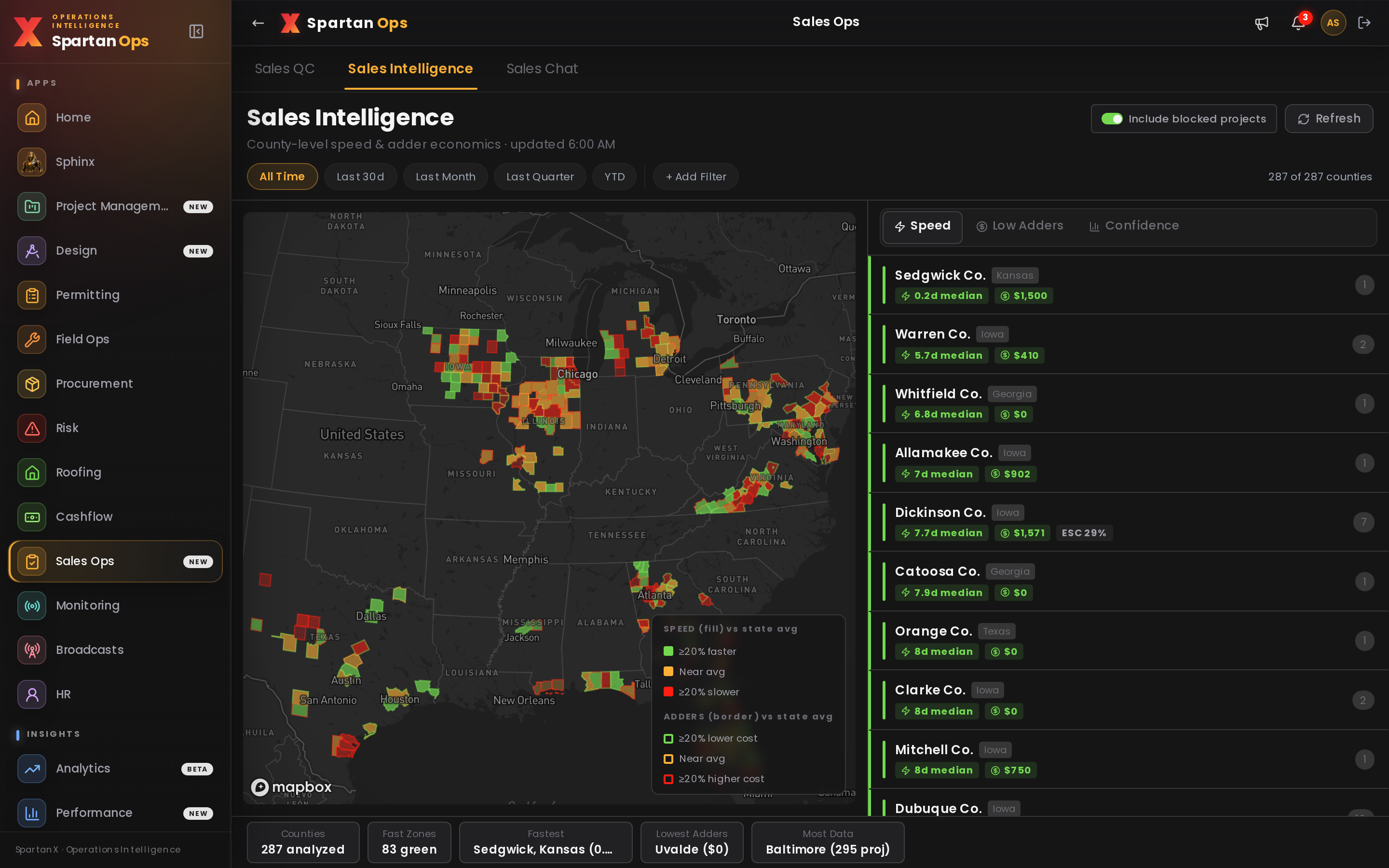Click the Fastest Sedgwick, Kansas card
Image resolution: width=1389 pixels, height=868 pixels.
[546, 842]
